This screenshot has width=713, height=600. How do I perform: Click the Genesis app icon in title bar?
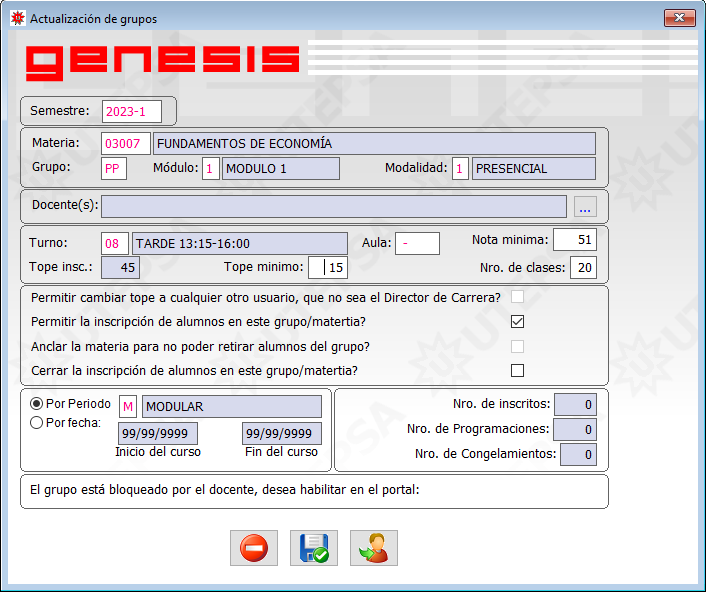coord(18,18)
